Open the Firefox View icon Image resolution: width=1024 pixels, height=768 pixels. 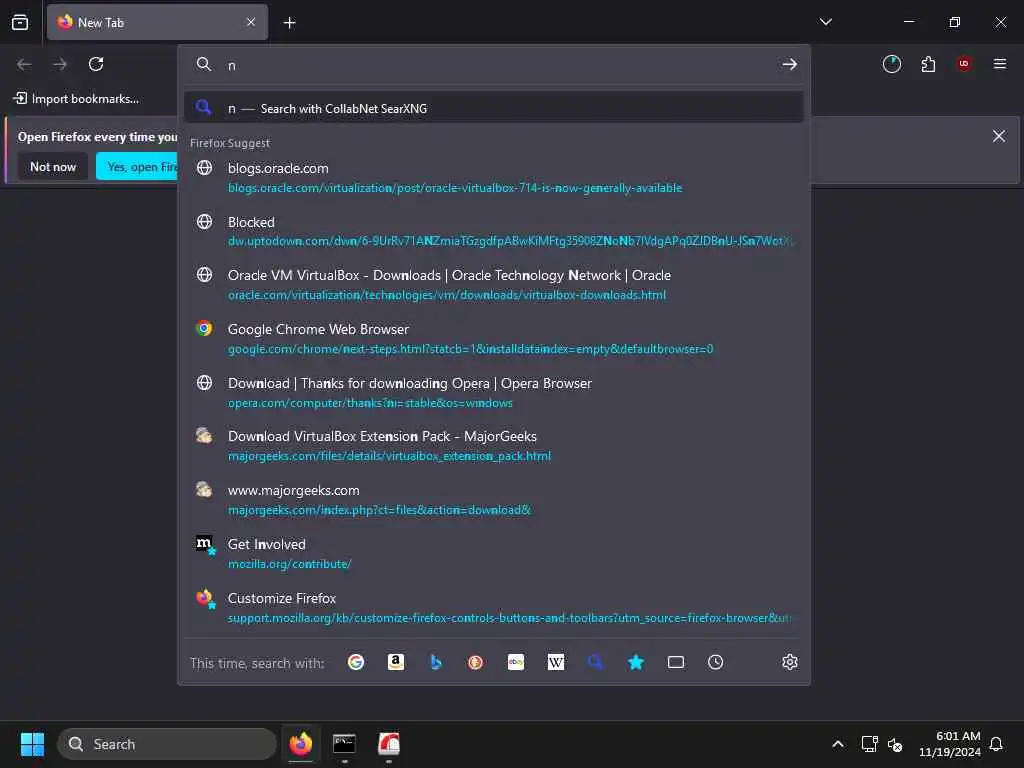click(x=20, y=22)
